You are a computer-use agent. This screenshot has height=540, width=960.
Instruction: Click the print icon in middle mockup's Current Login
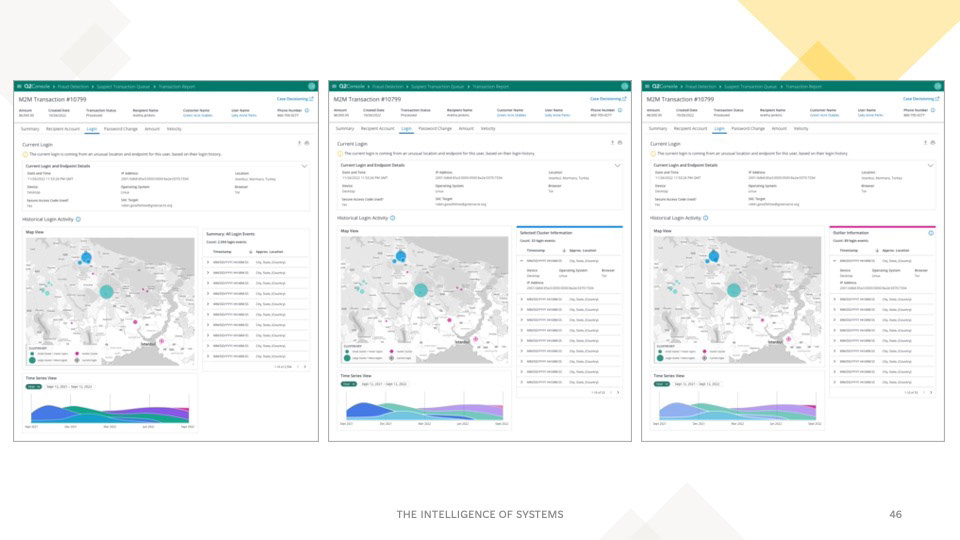620,143
